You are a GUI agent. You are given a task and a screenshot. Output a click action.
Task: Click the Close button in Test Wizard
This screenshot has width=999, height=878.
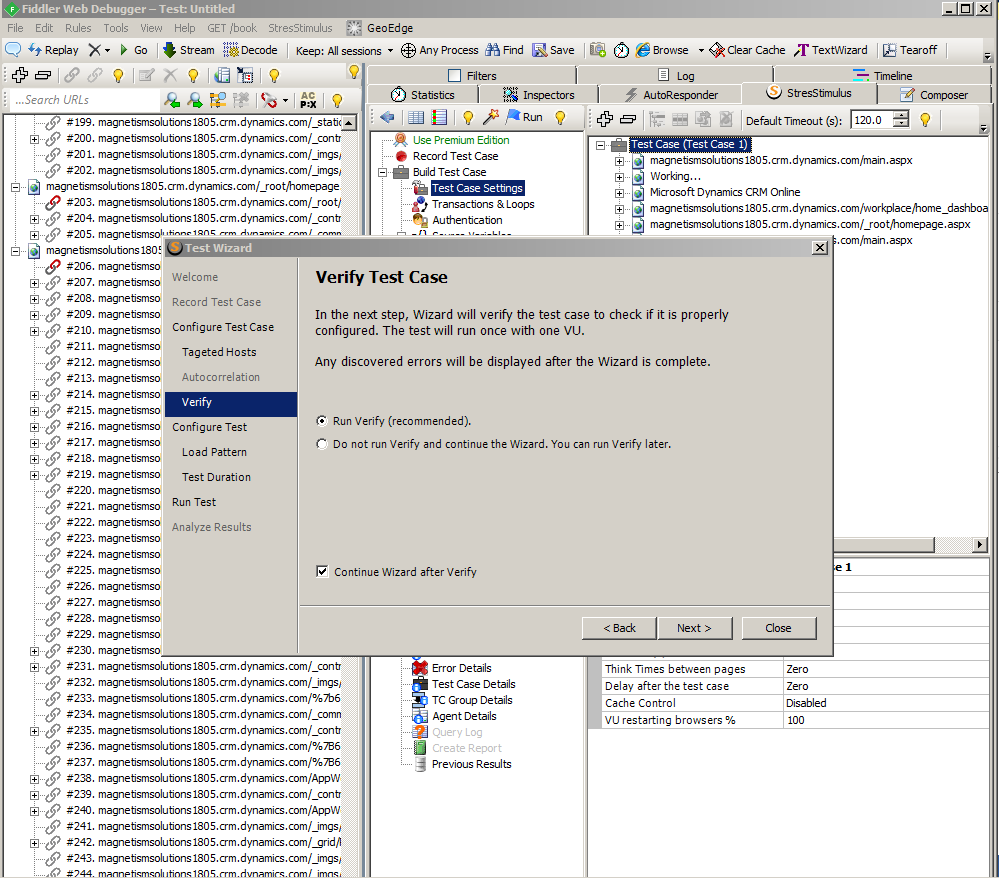click(x=779, y=628)
